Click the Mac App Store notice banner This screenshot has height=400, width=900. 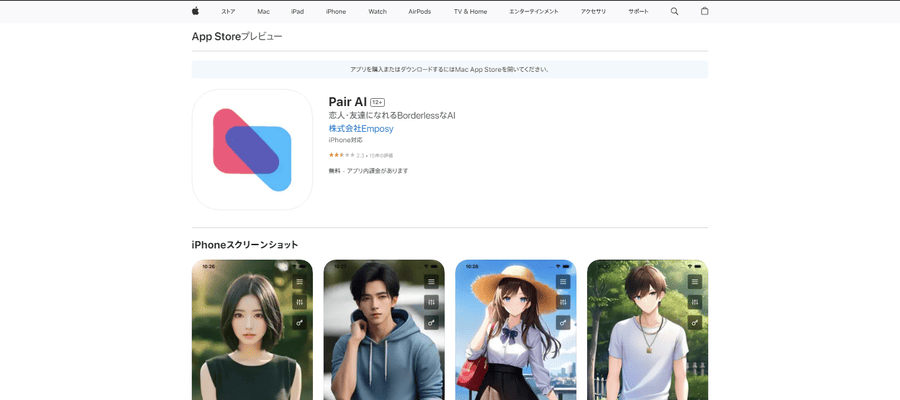click(450, 69)
